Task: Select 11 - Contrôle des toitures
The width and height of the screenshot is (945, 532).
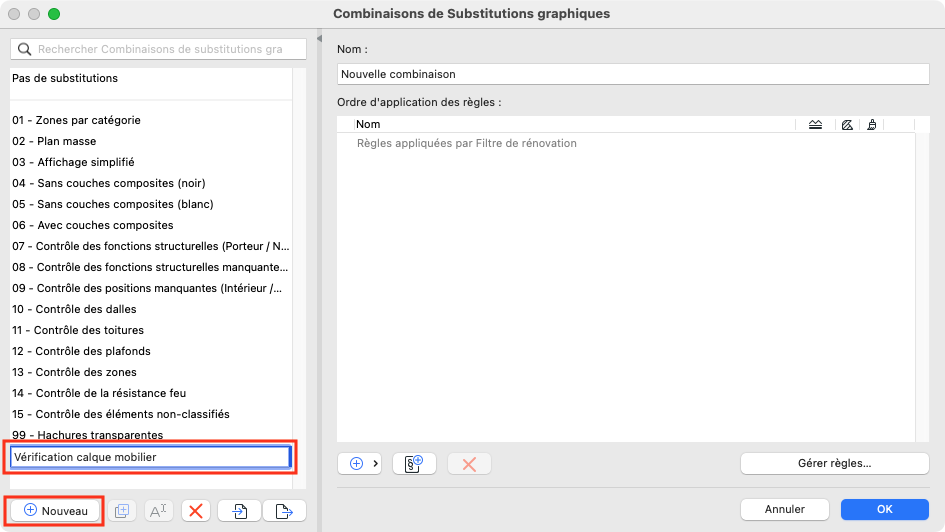Action: pos(151,330)
